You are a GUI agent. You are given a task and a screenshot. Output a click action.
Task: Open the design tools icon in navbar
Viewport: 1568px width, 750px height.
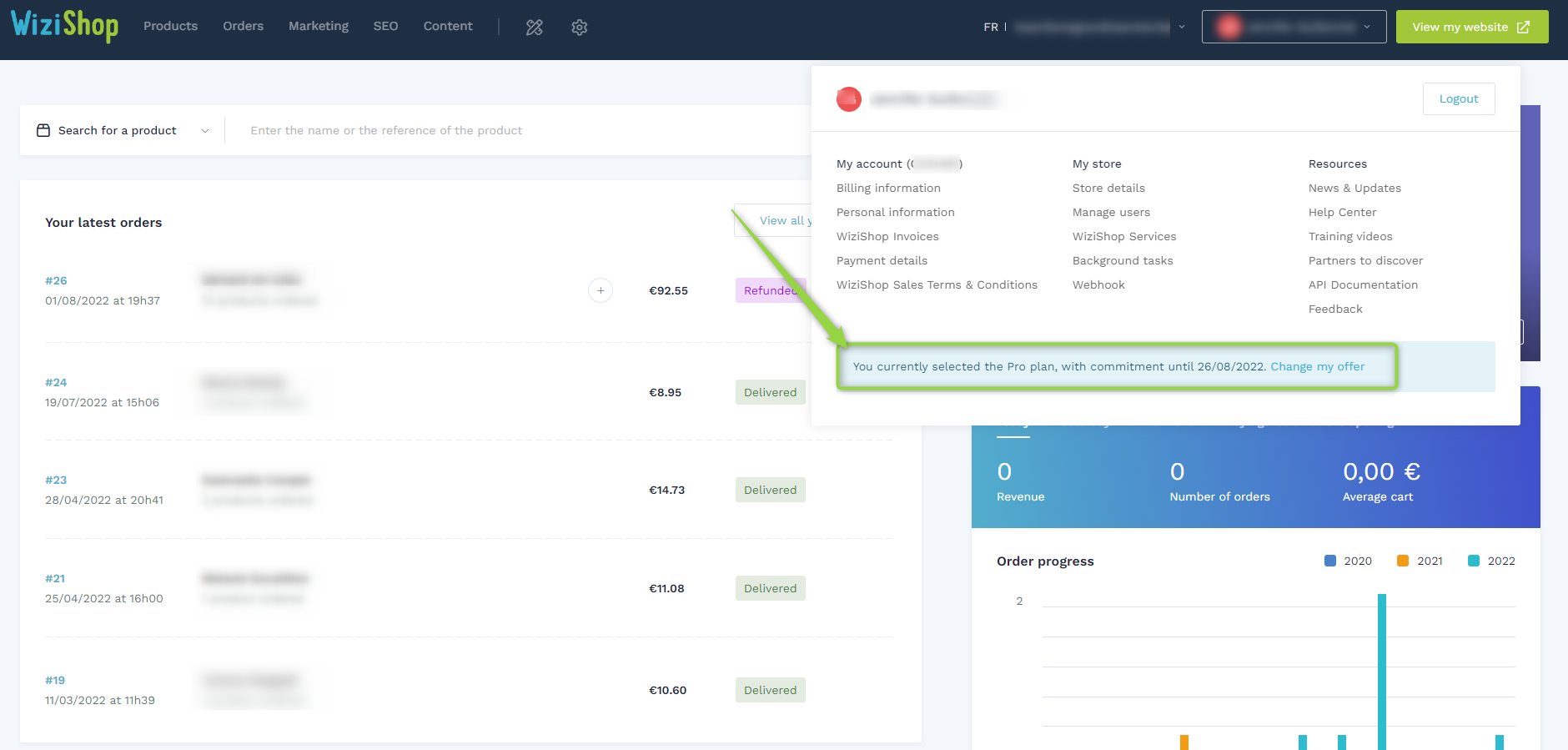[x=535, y=27]
